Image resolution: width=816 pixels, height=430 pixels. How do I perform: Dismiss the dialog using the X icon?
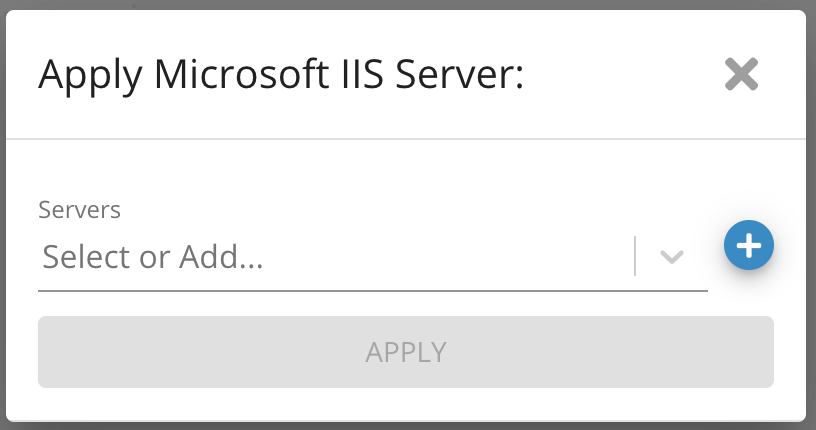coord(741,75)
